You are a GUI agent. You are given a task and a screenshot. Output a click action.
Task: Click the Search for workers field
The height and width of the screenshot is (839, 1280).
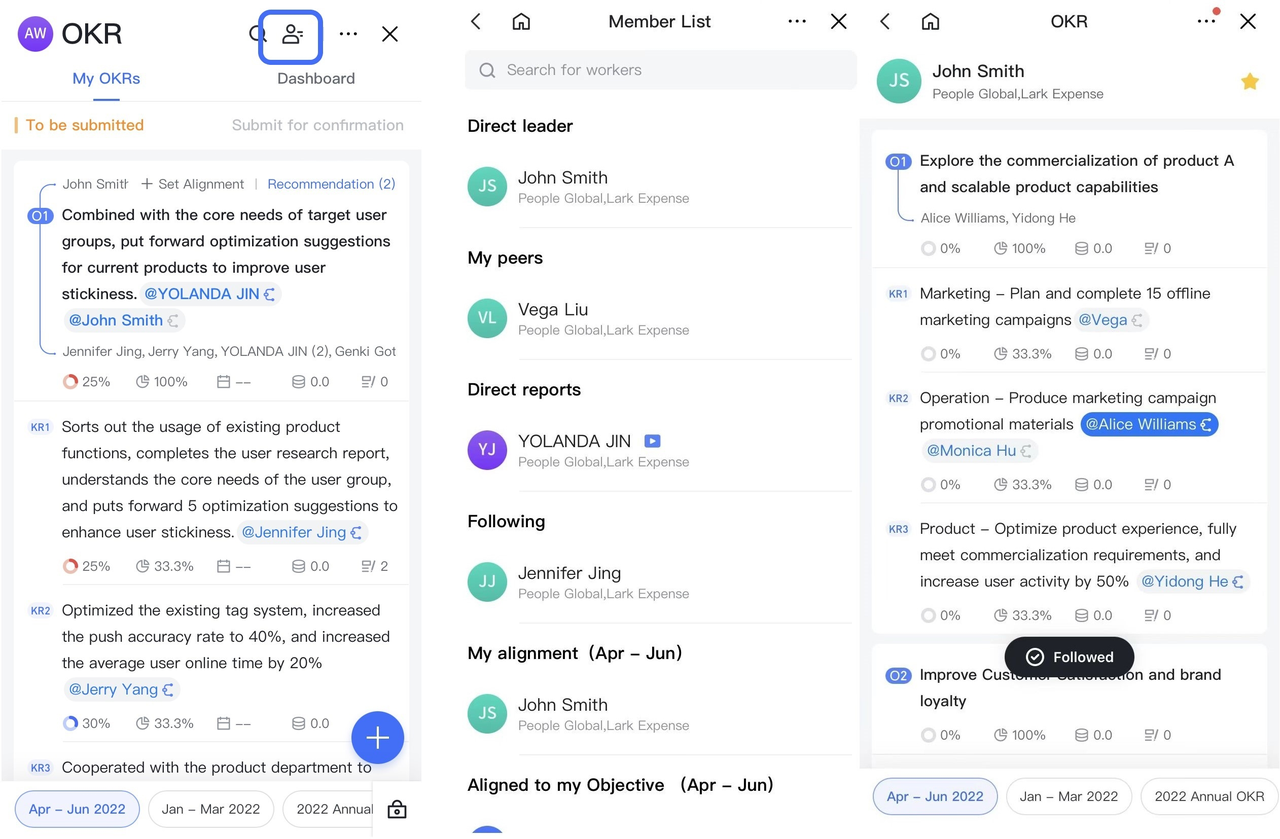tap(660, 70)
